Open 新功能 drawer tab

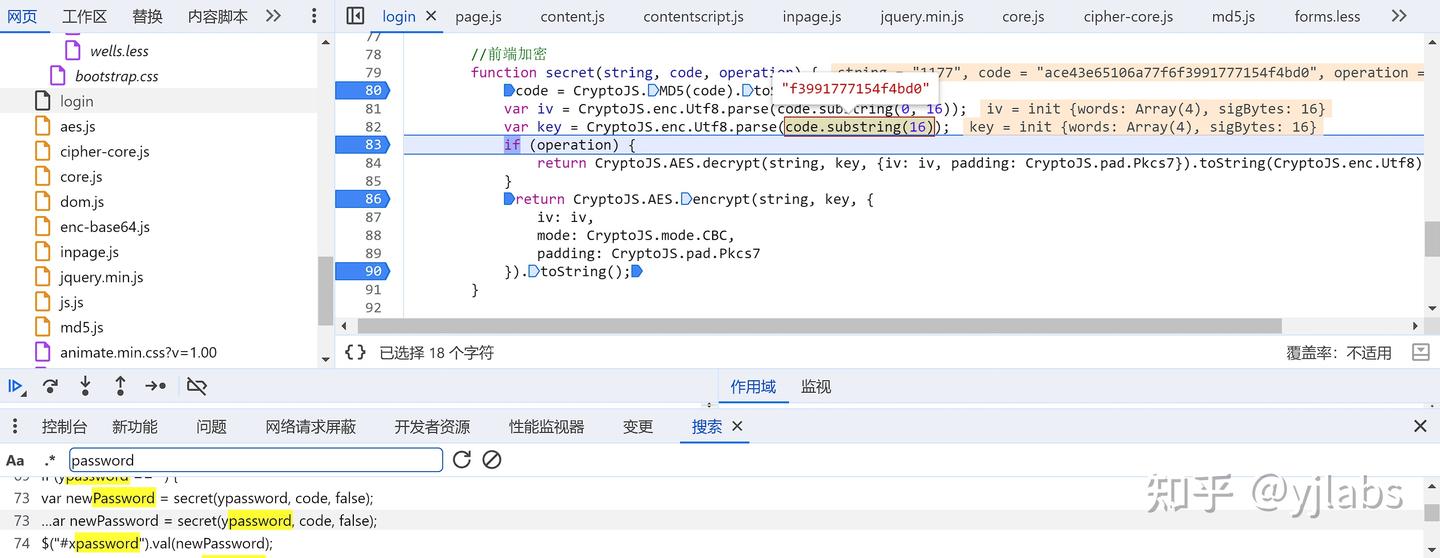pyautogui.click(x=135, y=427)
